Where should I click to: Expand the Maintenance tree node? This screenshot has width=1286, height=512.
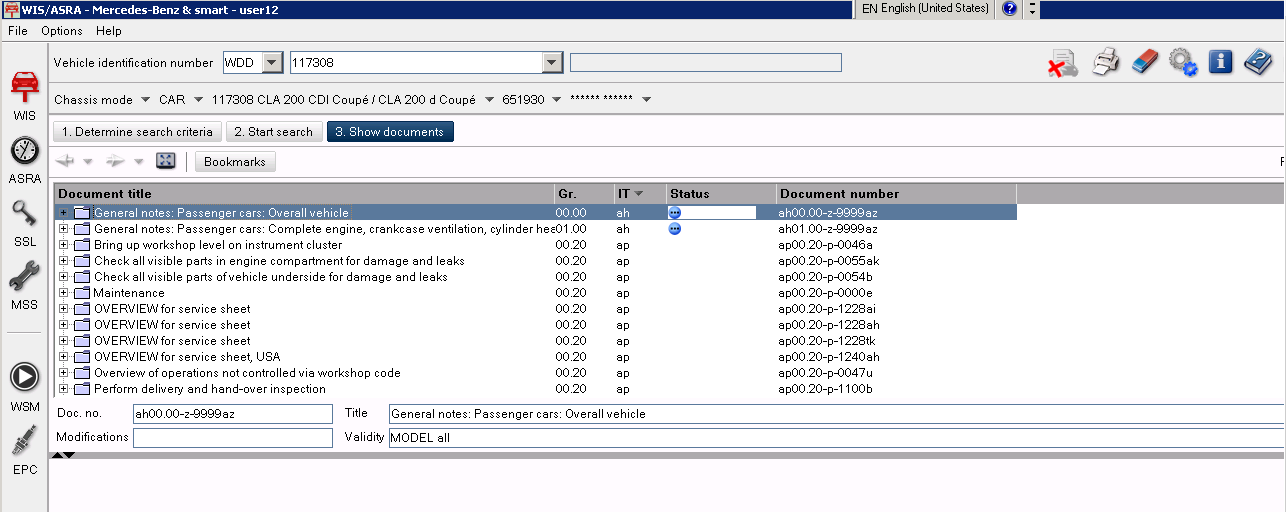64,293
